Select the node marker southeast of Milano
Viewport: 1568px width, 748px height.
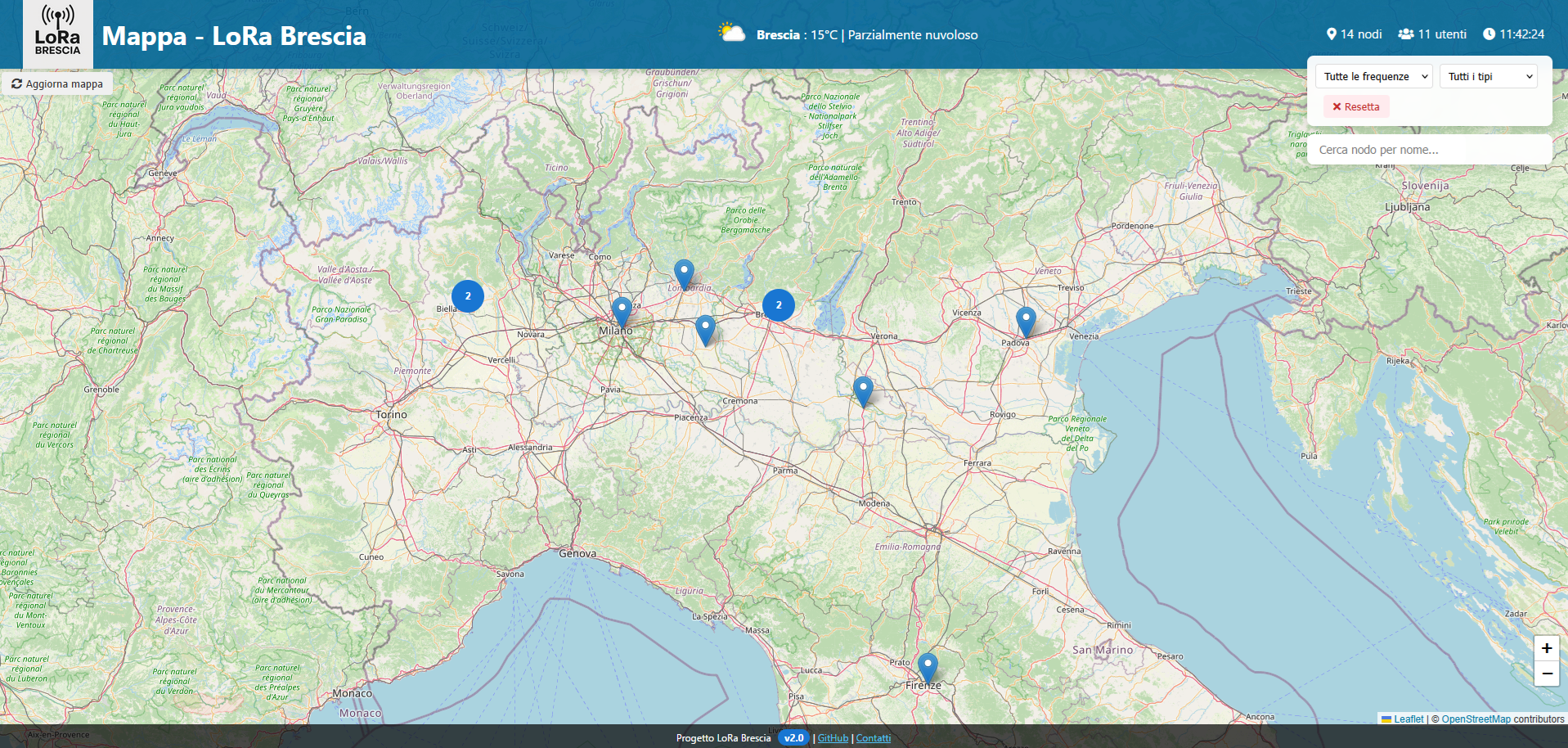pyautogui.click(x=705, y=331)
